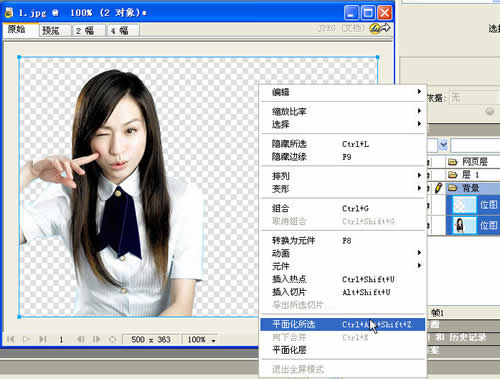Step to the previous frame
The width and height of the screenshot is (500, 379).
80,339
